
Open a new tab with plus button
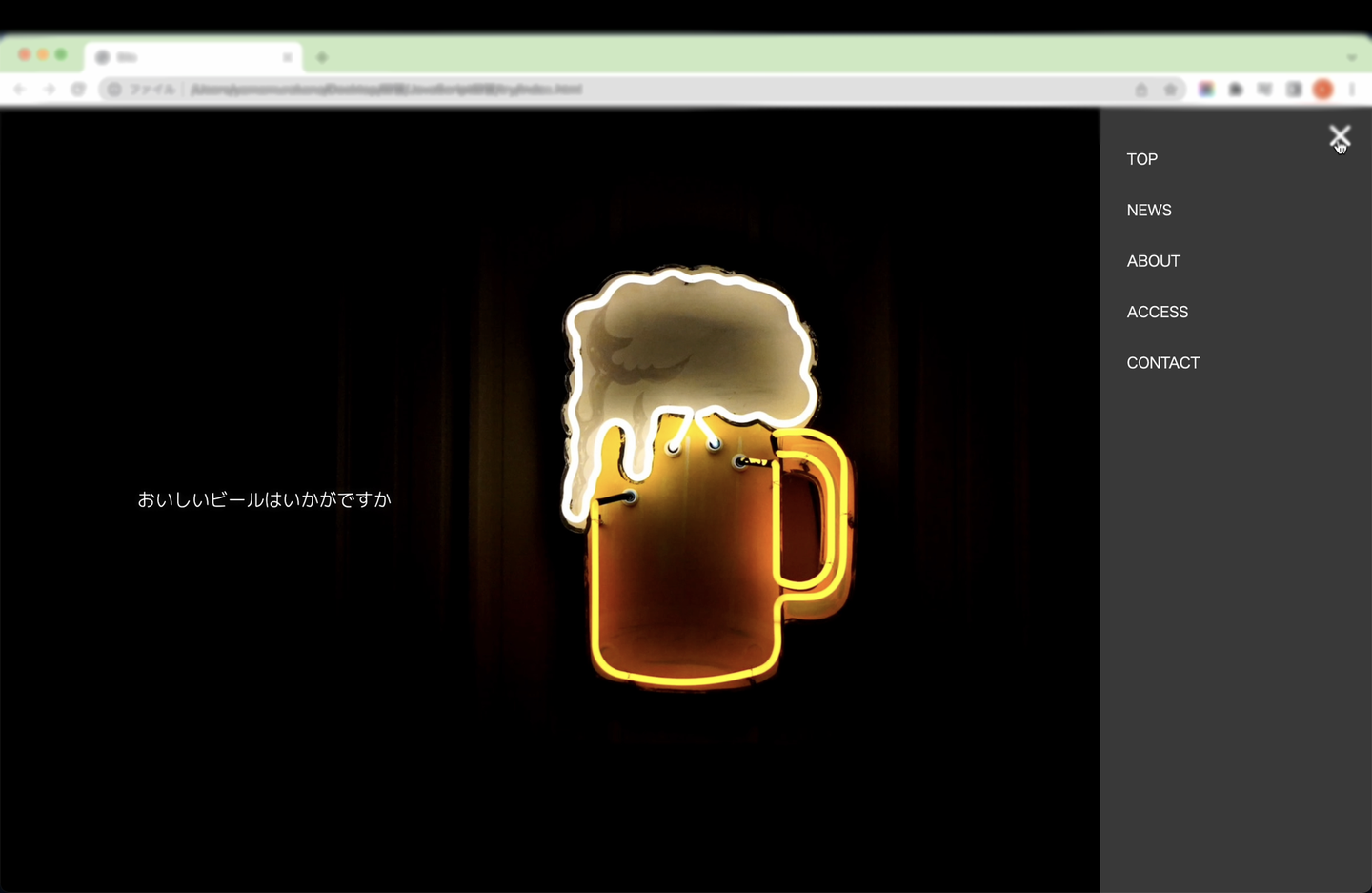[x=322, y=58]
